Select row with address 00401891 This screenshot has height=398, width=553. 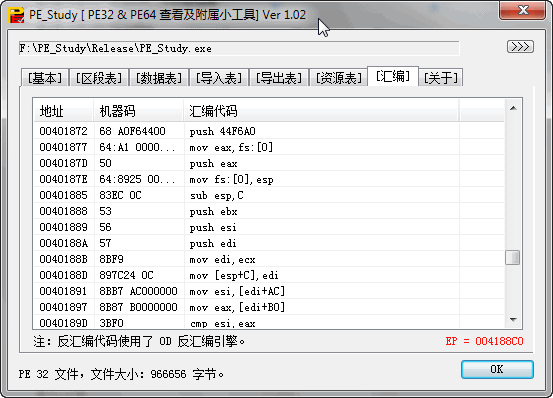pos(269,291)
